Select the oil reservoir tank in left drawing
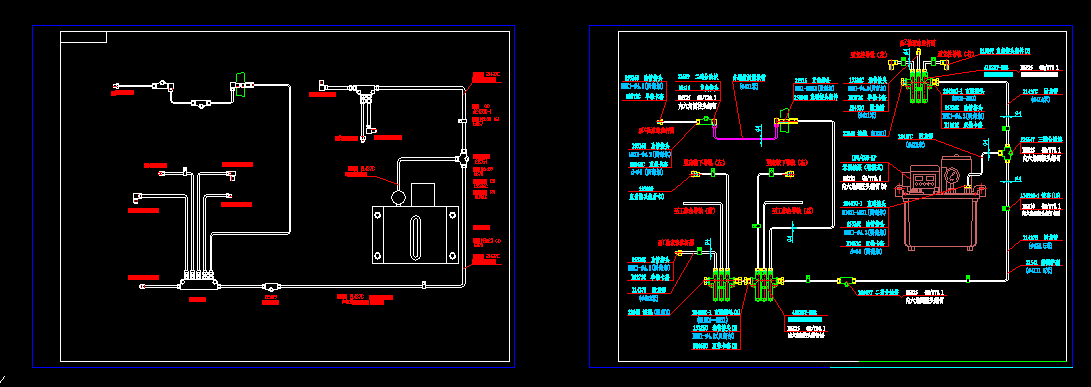 tap(415, 235)
